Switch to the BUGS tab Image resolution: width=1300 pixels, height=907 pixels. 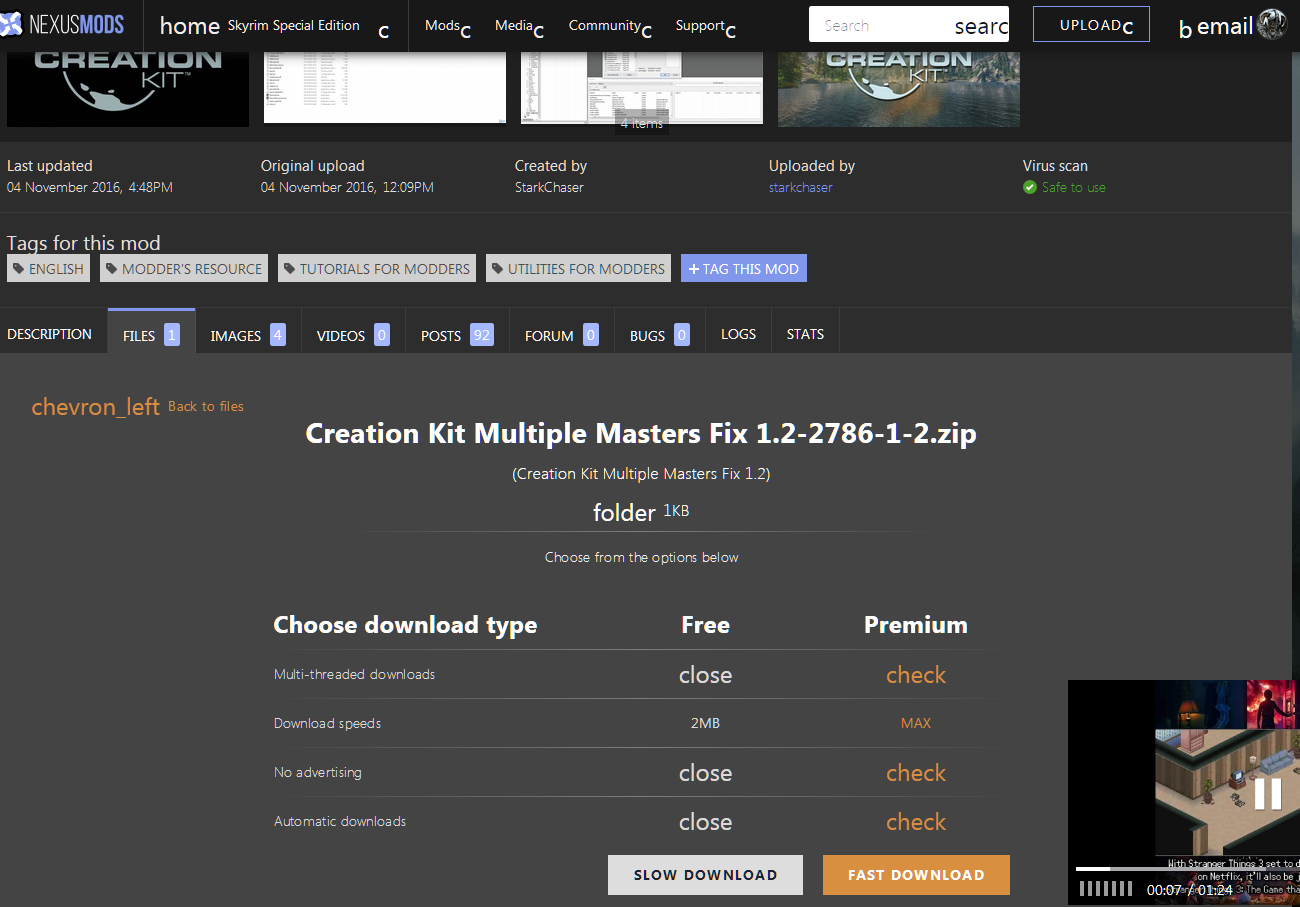[659, 335]
